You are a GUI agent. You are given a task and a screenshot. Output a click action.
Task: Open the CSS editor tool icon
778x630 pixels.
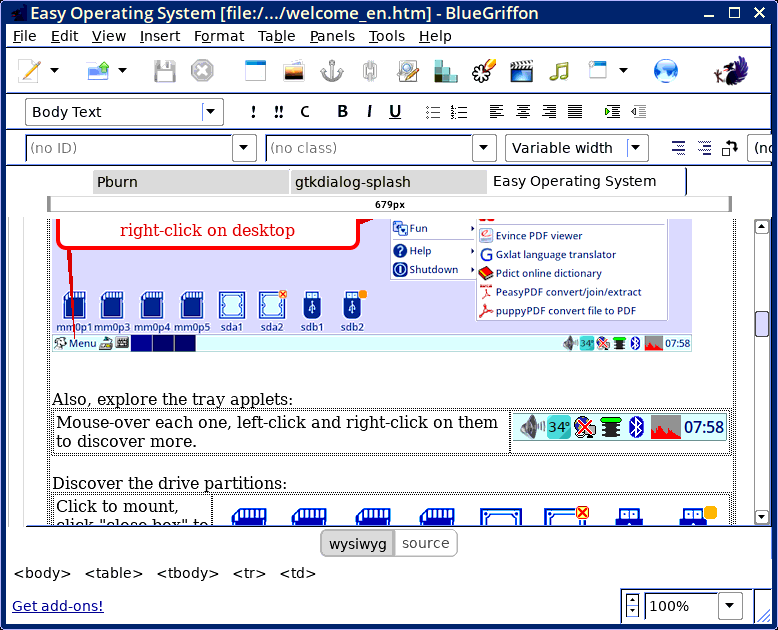pos(408,71)
